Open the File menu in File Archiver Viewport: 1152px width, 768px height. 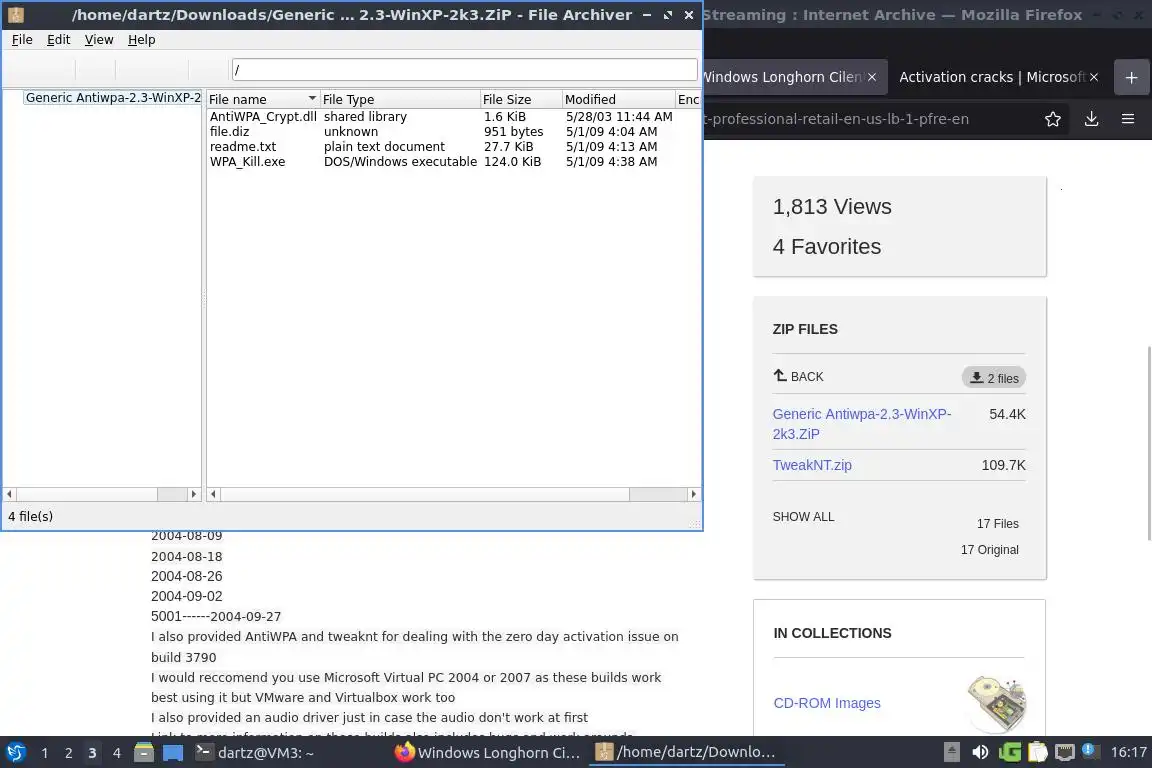(x=22, y=40)
